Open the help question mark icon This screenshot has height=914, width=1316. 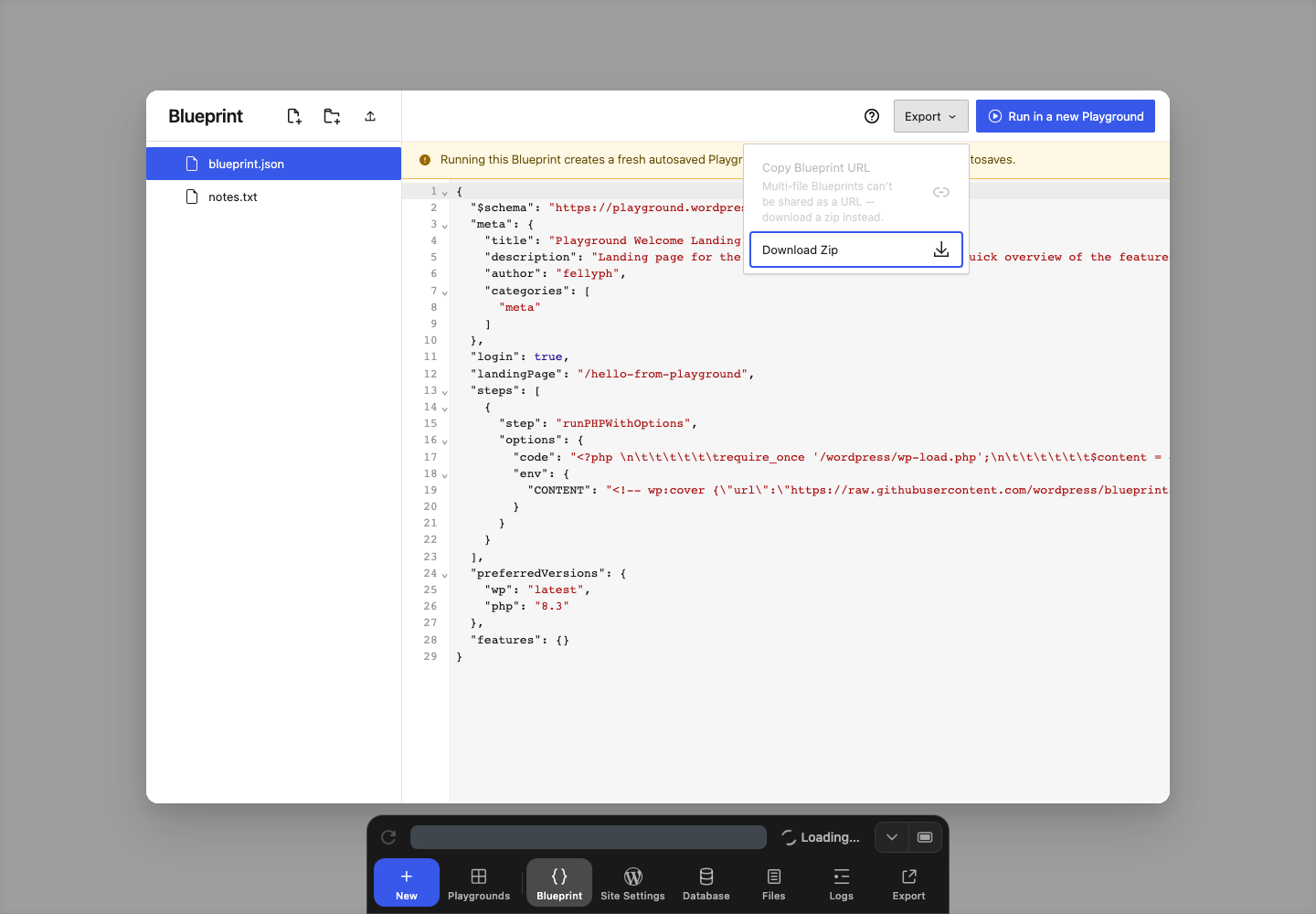point(872,116)
